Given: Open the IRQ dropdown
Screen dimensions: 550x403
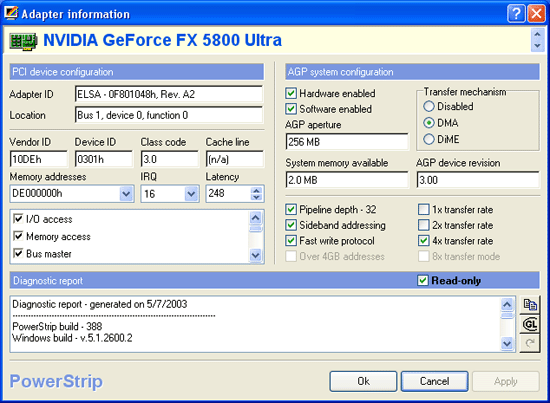Looking at the screenshot, I should pos(191,194).
